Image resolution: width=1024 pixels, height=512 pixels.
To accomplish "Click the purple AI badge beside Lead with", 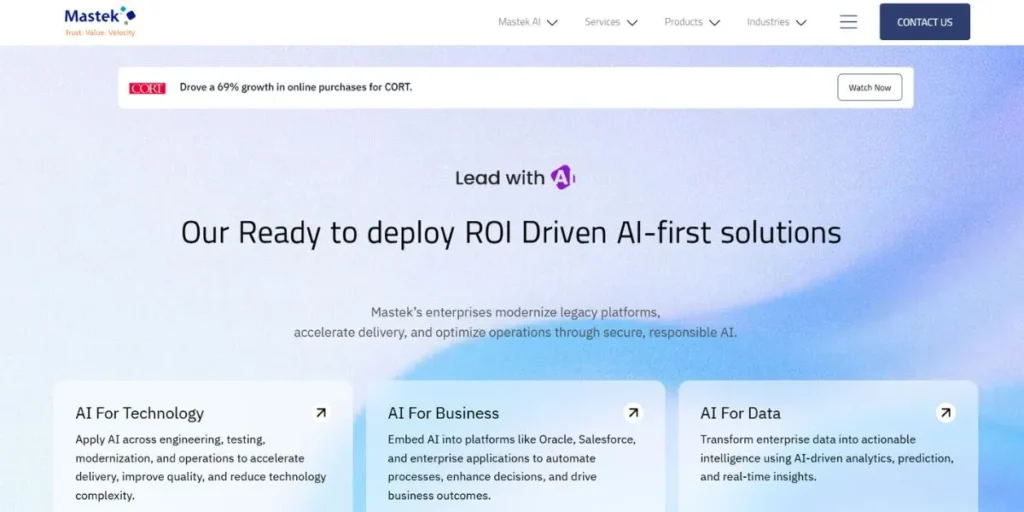I will [563, 178].
